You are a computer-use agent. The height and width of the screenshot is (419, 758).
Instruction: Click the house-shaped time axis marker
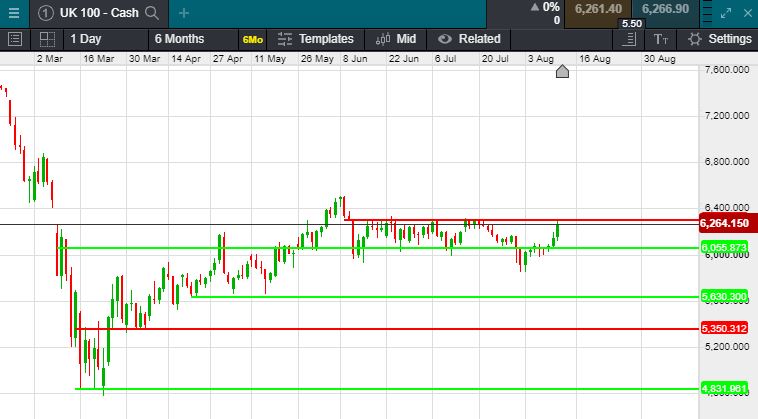(562, 72)
